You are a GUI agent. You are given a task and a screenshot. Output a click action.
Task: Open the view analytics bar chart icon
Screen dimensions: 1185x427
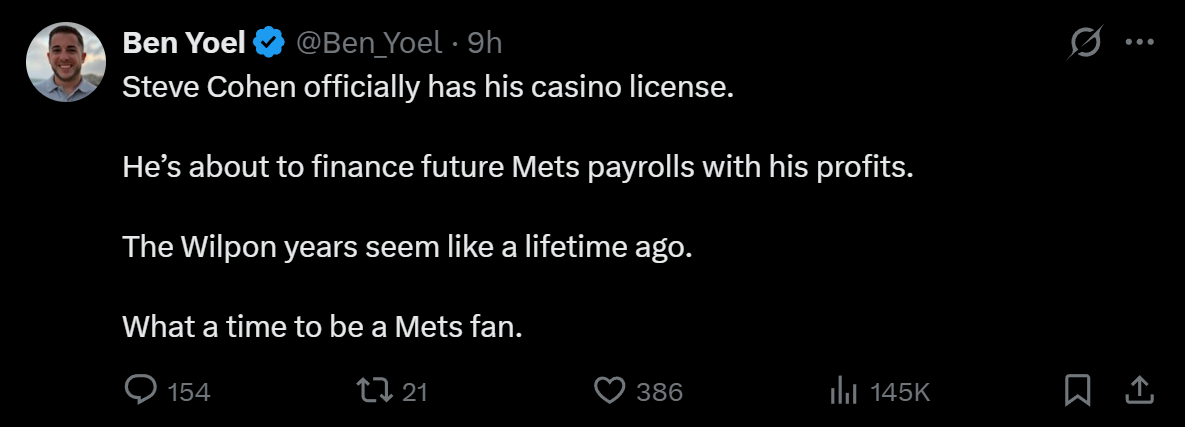coord(843,391)
